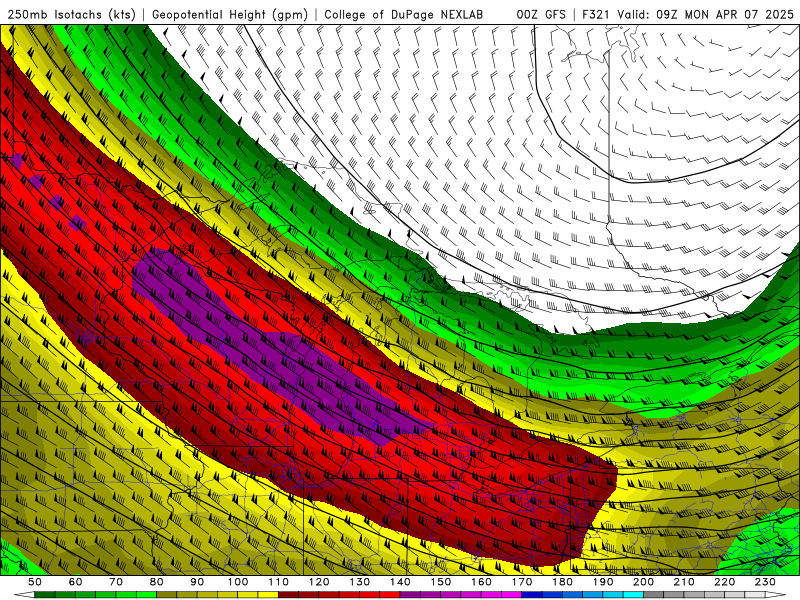The height and width of the screenshot is (600, 800).
Task: Click the "Geopotential Height (gpm)" header text
Action: tap(230, 15)
